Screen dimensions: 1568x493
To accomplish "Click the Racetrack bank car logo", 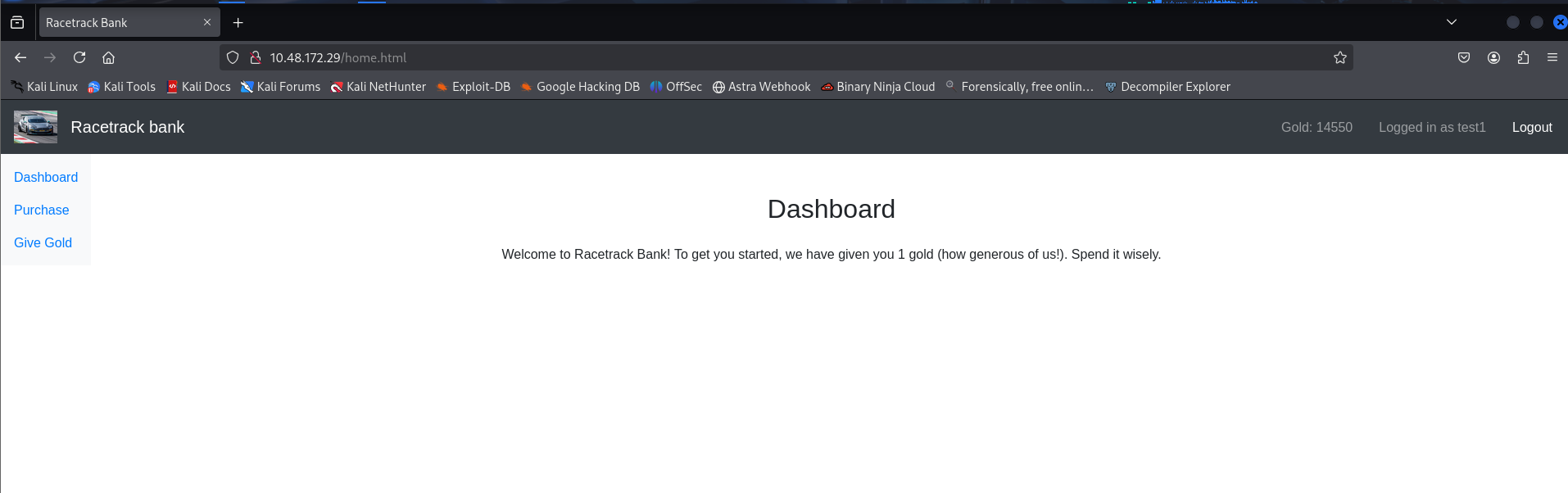I will [x=35, y=127].
